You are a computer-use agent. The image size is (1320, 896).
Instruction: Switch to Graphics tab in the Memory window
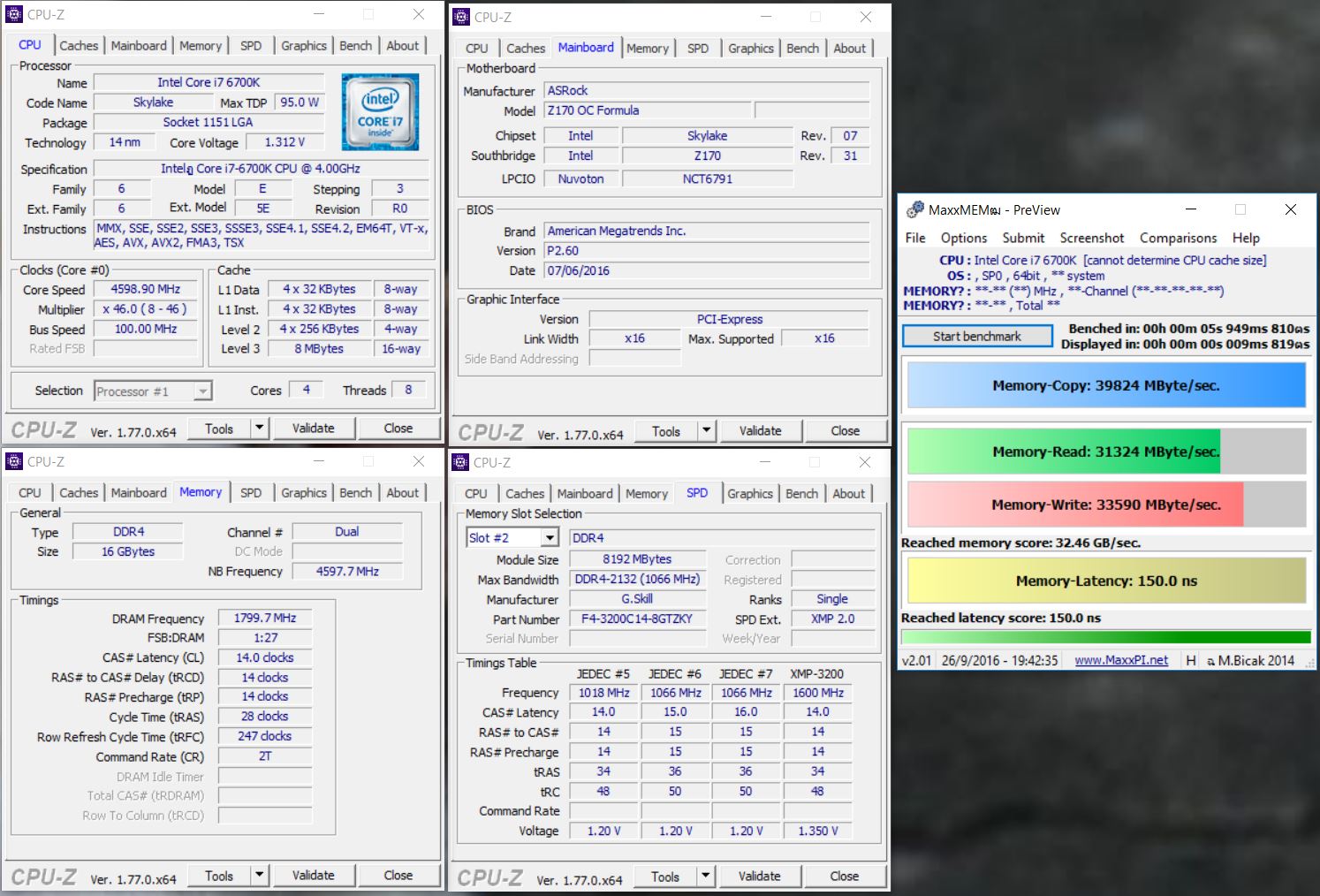[x=304, y=493]
